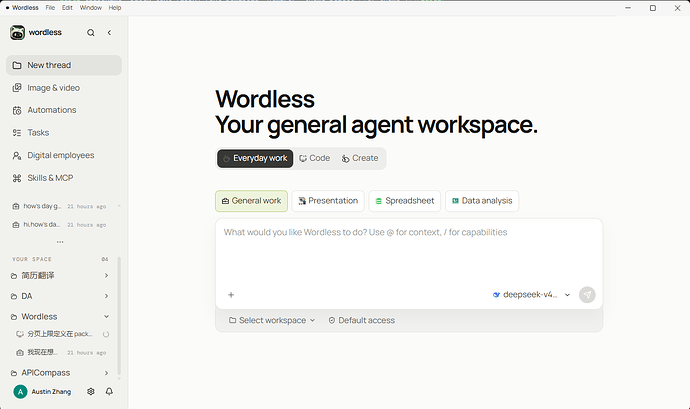
Task: Select the Presentation option
Action: tap(328, 201)
